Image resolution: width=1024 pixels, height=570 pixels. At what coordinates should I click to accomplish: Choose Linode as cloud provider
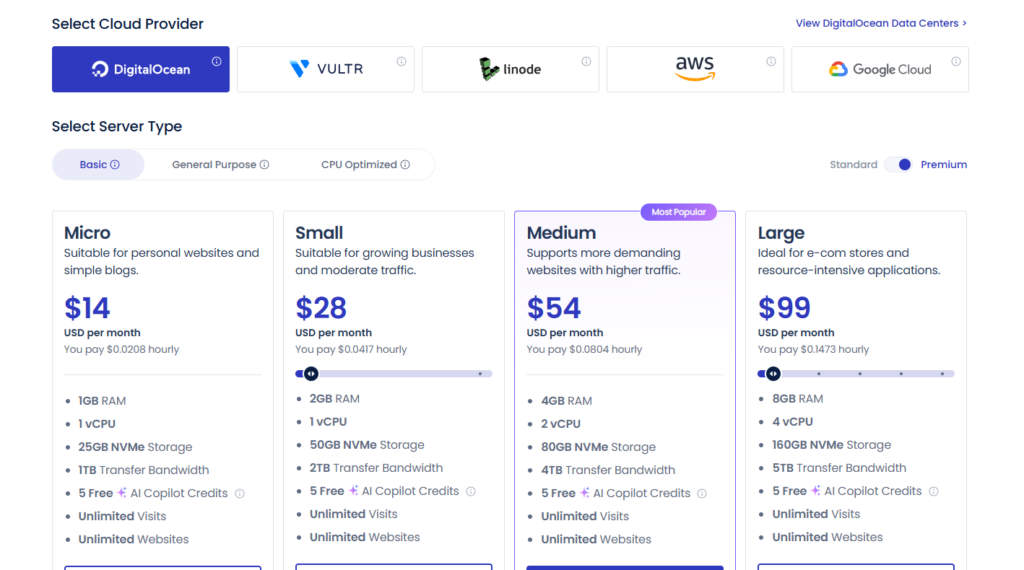(x=510, y=69)
